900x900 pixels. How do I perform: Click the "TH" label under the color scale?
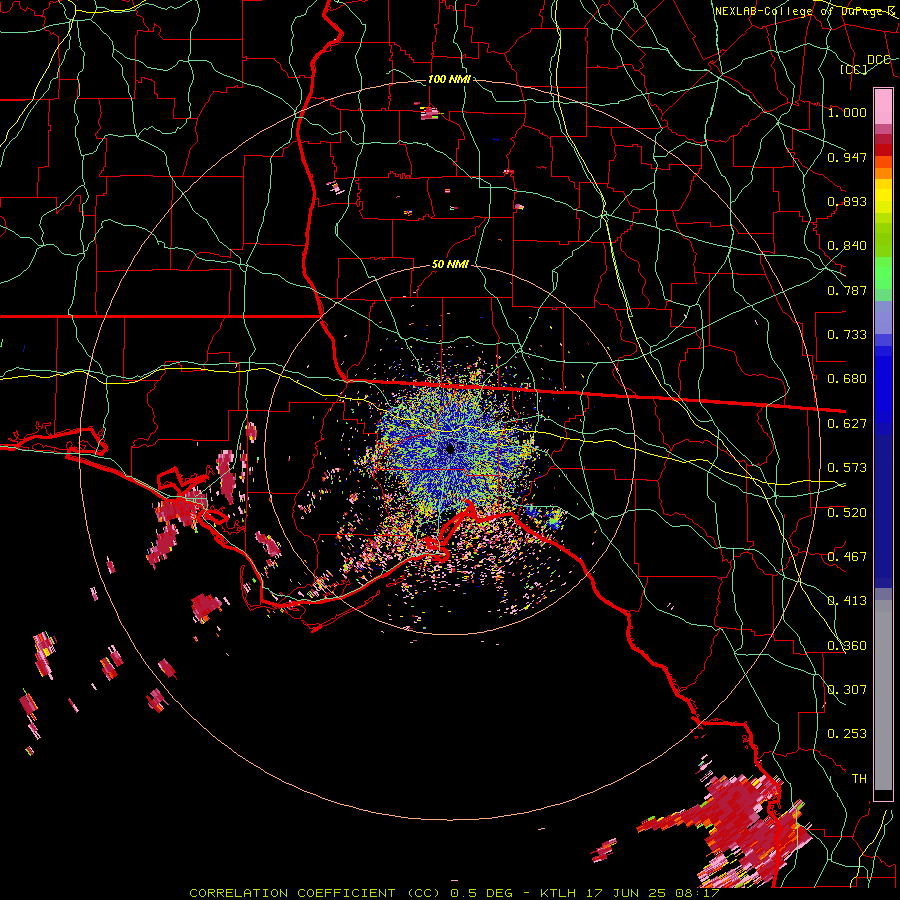click(x=859, y=779)
